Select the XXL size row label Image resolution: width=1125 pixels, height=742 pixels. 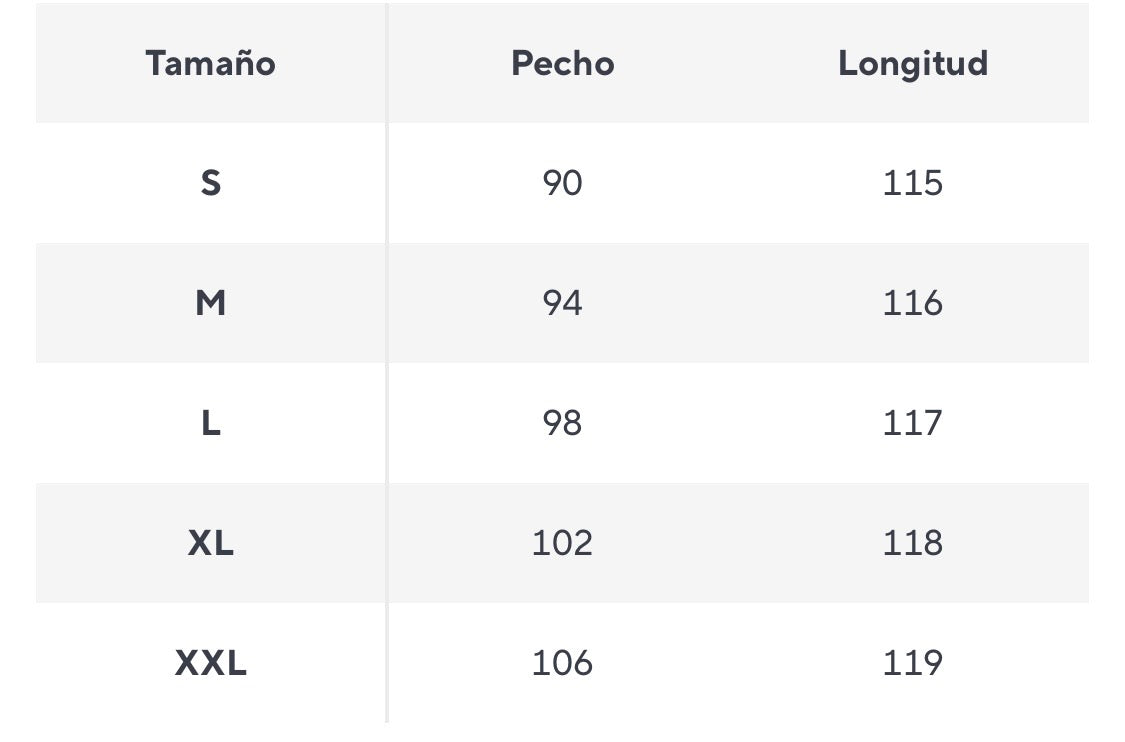(210, 663)
